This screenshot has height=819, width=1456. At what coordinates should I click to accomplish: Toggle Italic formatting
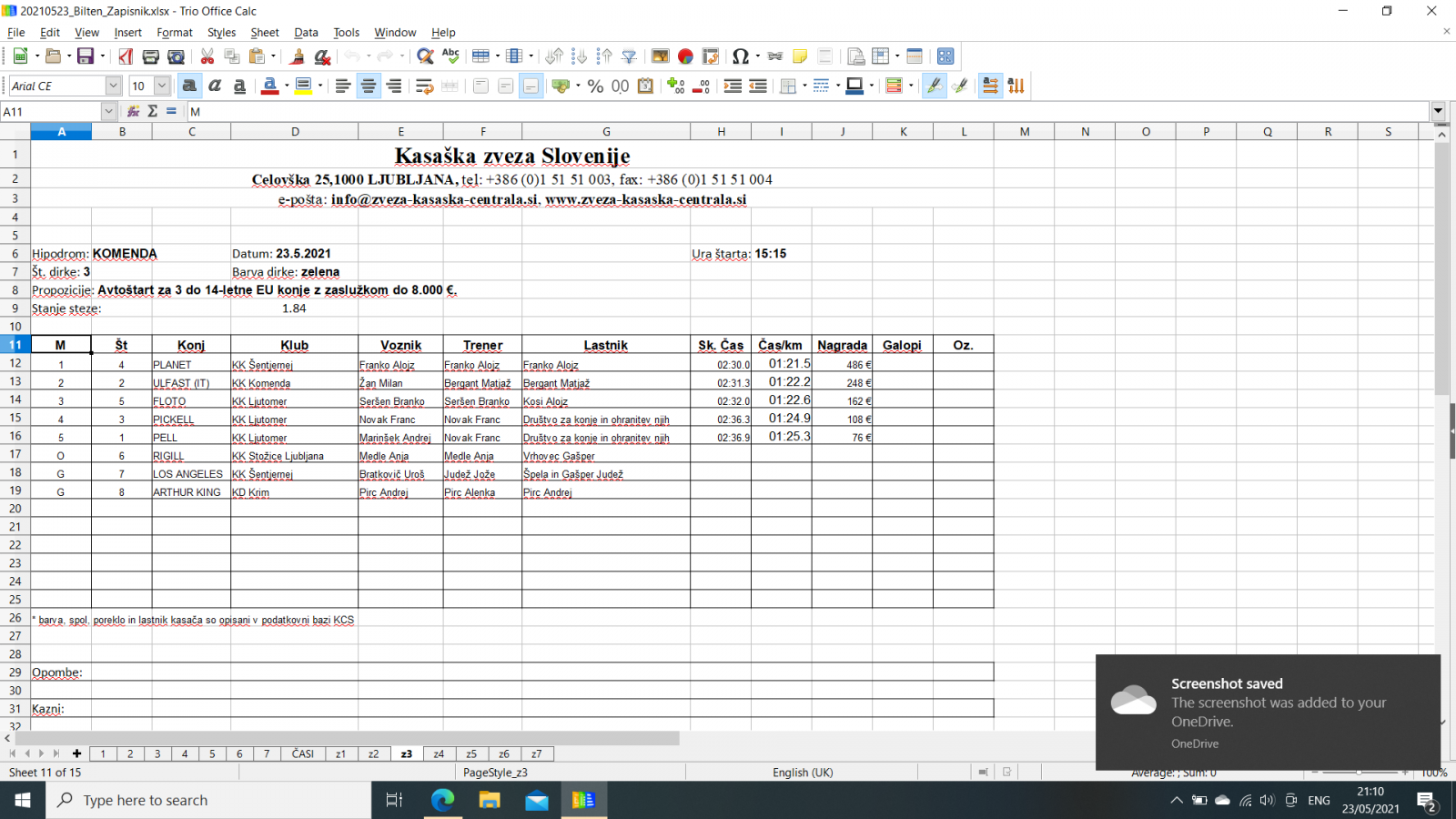coord(215,86)
